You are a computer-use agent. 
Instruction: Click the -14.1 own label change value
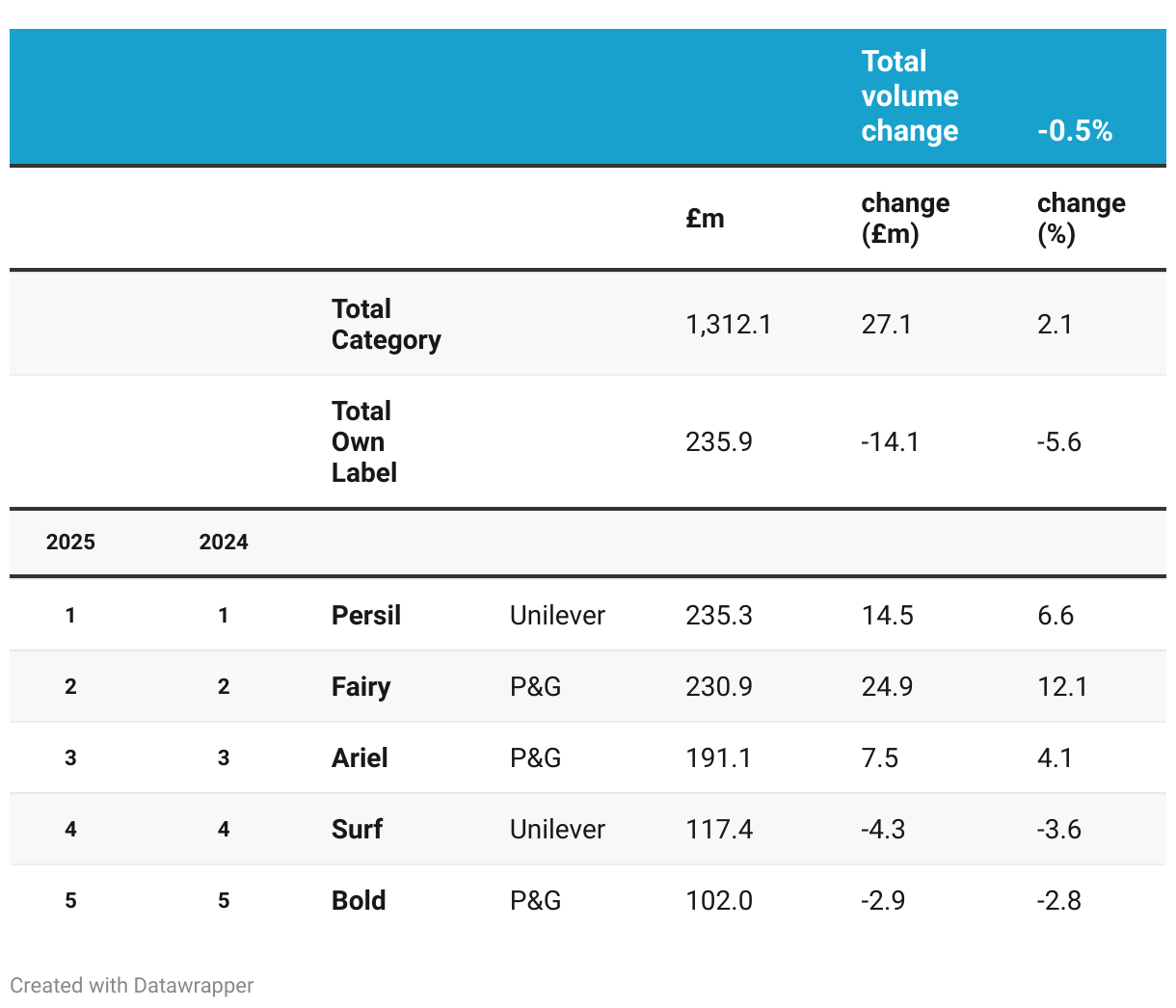(x=890, y=442)
